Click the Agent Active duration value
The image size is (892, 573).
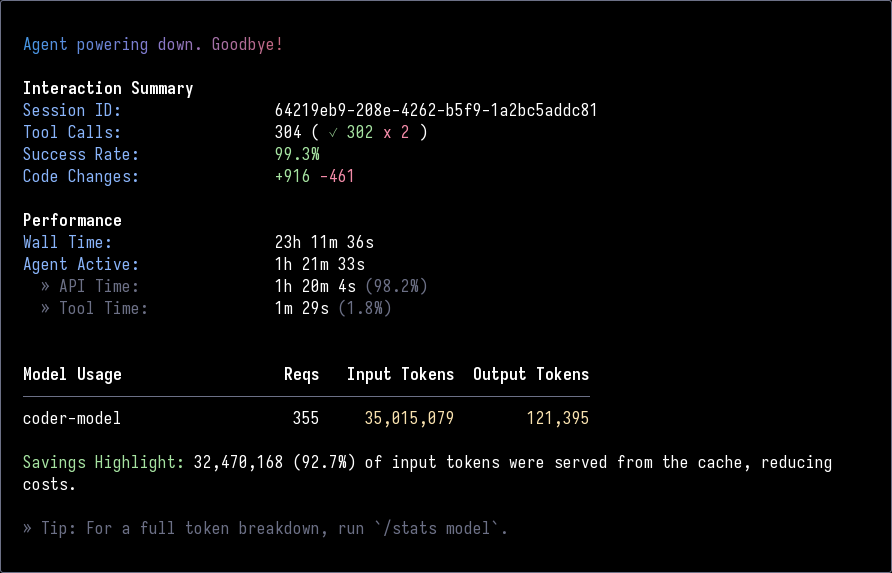click(319, 265)
